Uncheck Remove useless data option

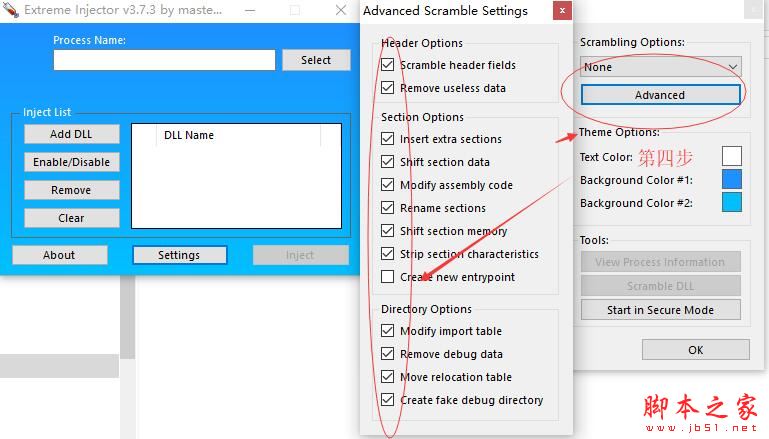tap(387, 88)
